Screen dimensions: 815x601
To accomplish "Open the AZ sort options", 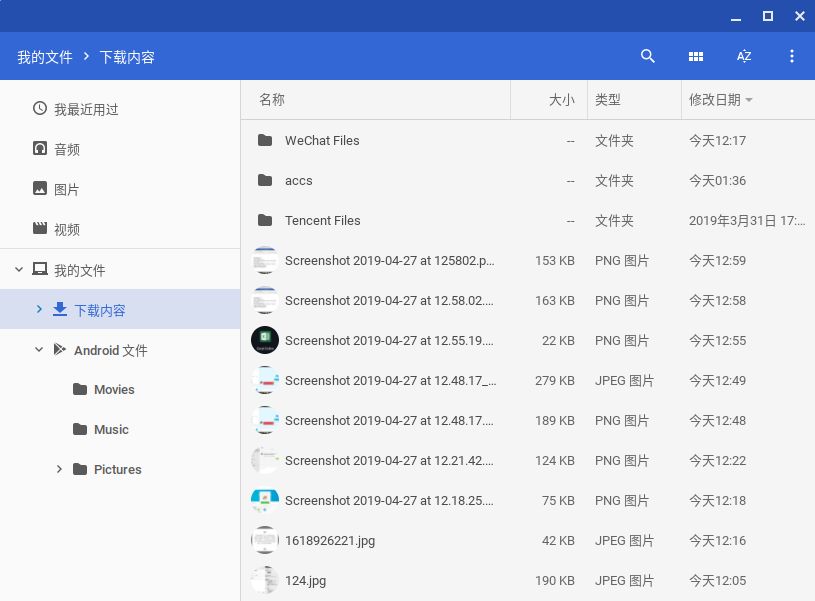I will coord(744,57).
